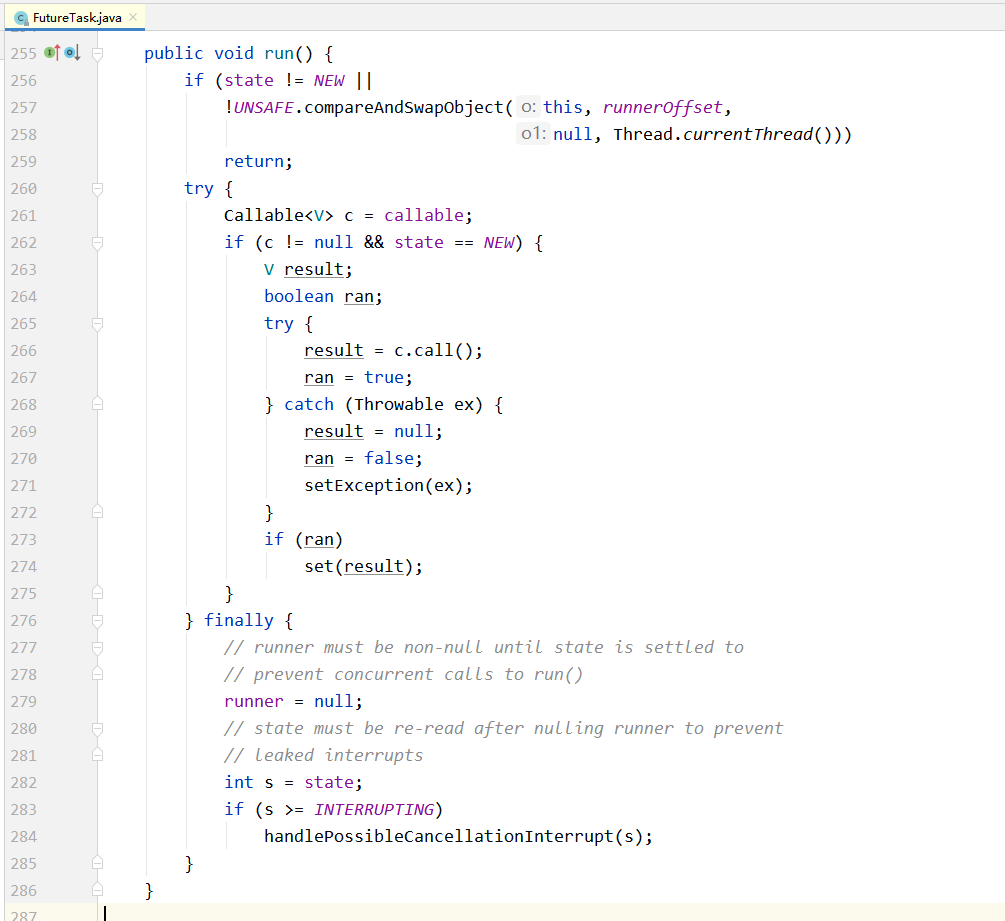
Task: Click 'NEW' constant on line 256
Action: click(x=329, y=80)
